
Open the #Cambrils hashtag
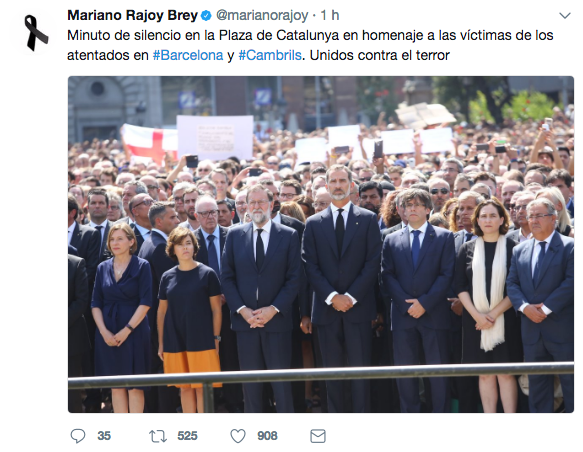point(270,55)
